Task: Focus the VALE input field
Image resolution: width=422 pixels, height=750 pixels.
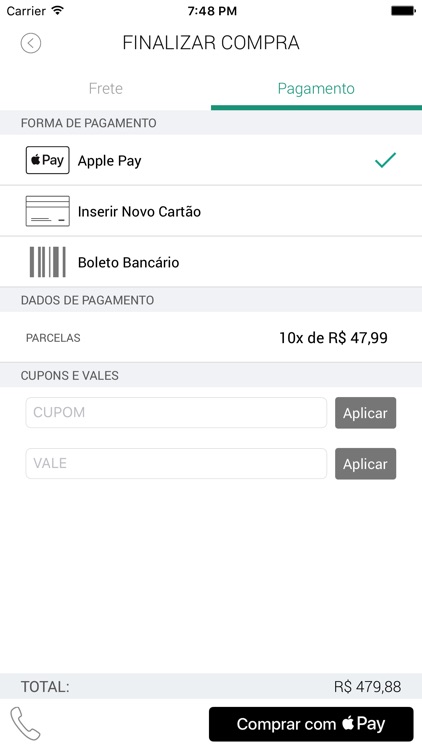Action: [x=176, y=463]
